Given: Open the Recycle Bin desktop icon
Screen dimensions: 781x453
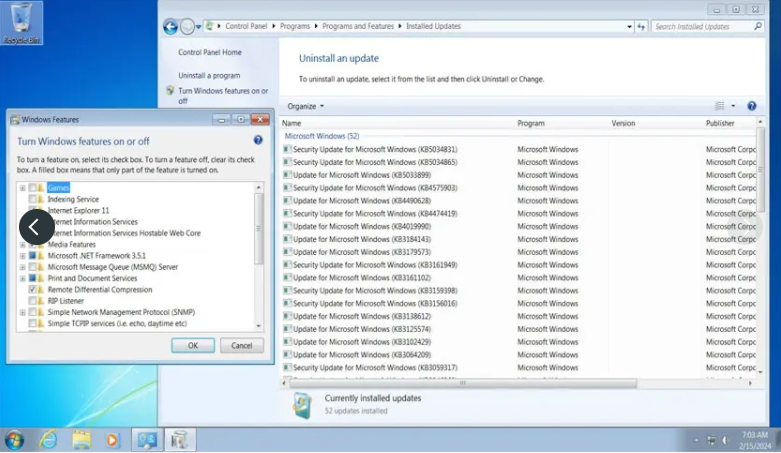Looking at the screenshot, I should [x=21, y=23].
